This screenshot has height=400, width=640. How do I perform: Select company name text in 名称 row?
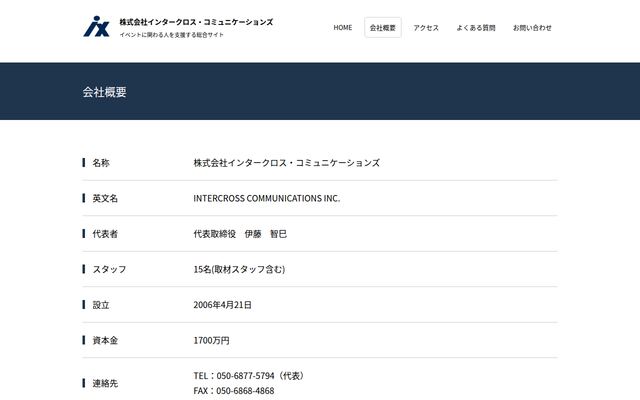click(287, 163)
